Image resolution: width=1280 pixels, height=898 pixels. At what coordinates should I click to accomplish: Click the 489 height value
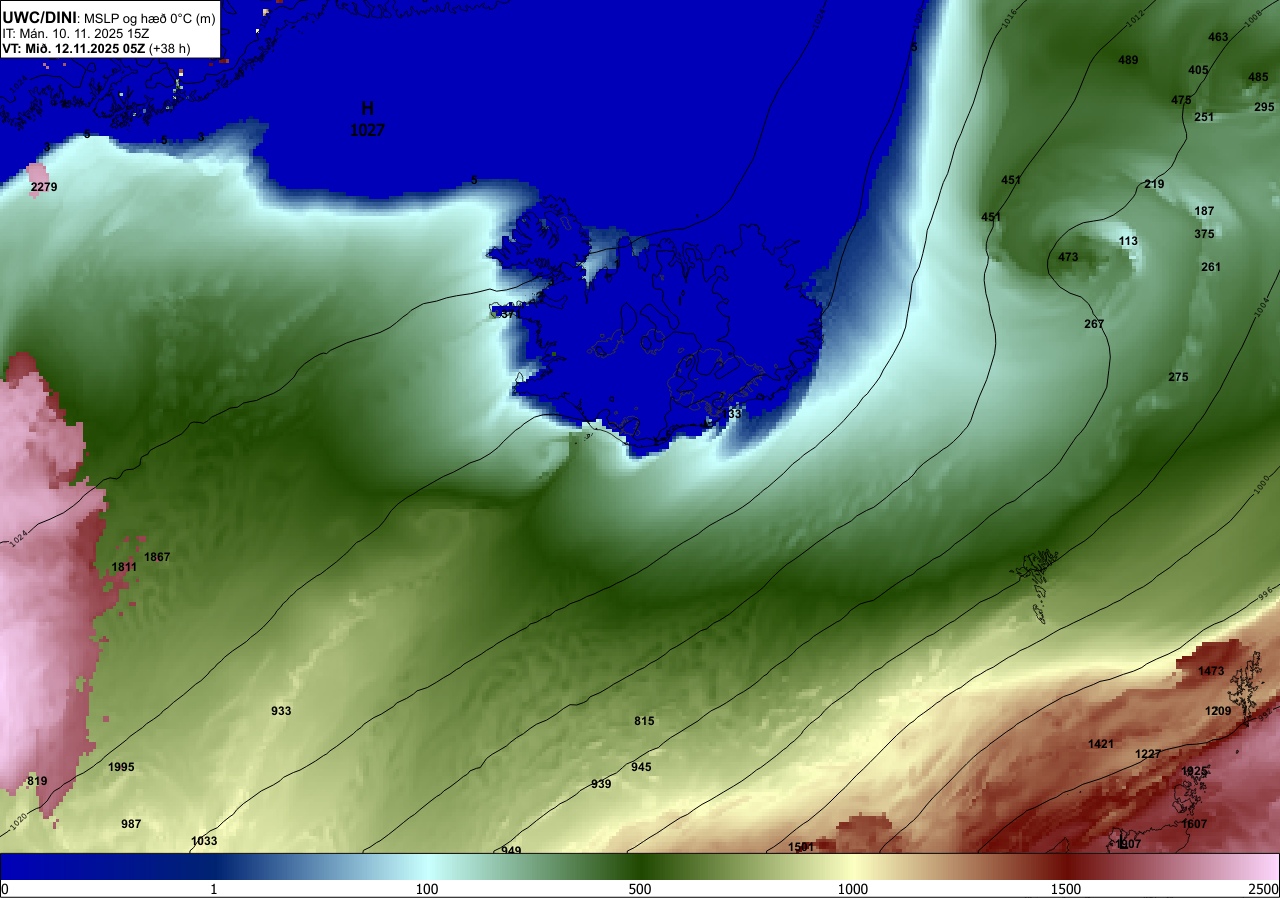[1128, 60]
